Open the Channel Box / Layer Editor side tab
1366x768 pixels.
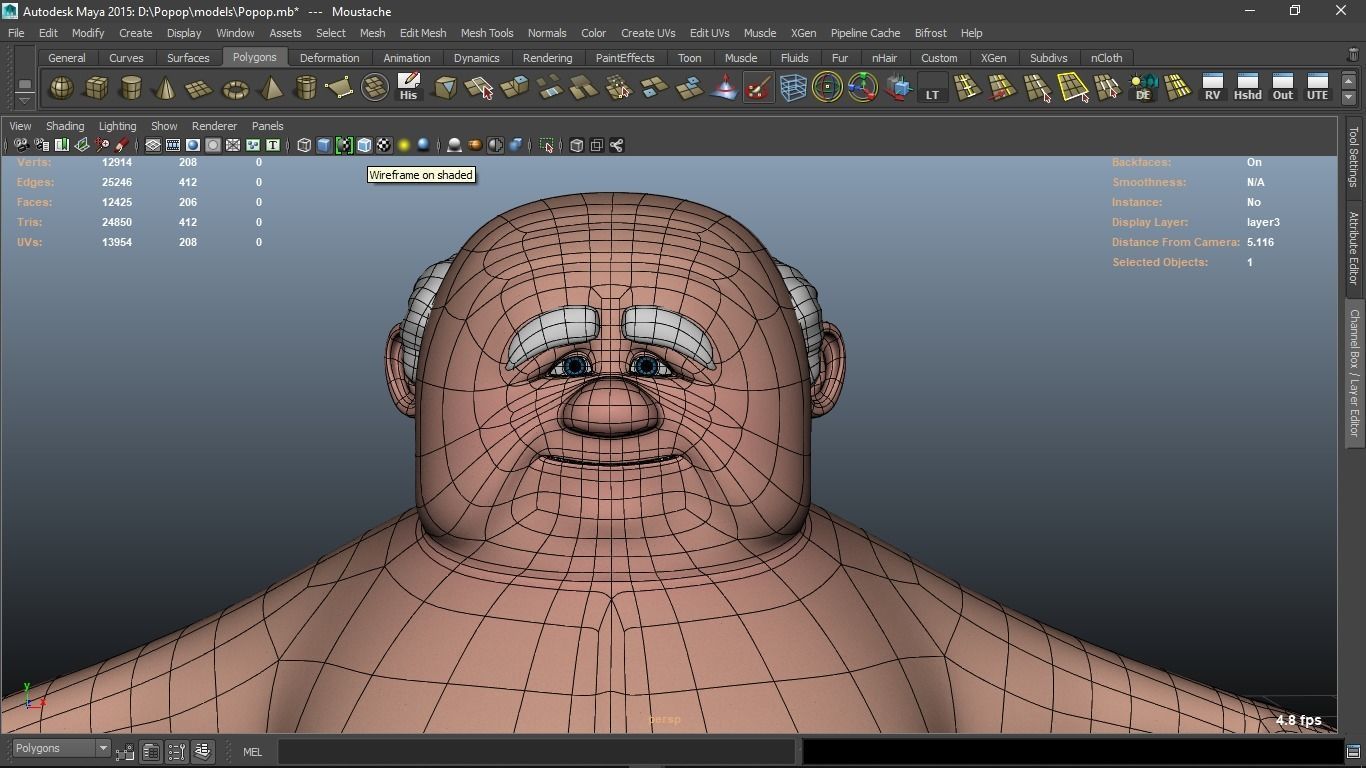(x=1354, y=373)
